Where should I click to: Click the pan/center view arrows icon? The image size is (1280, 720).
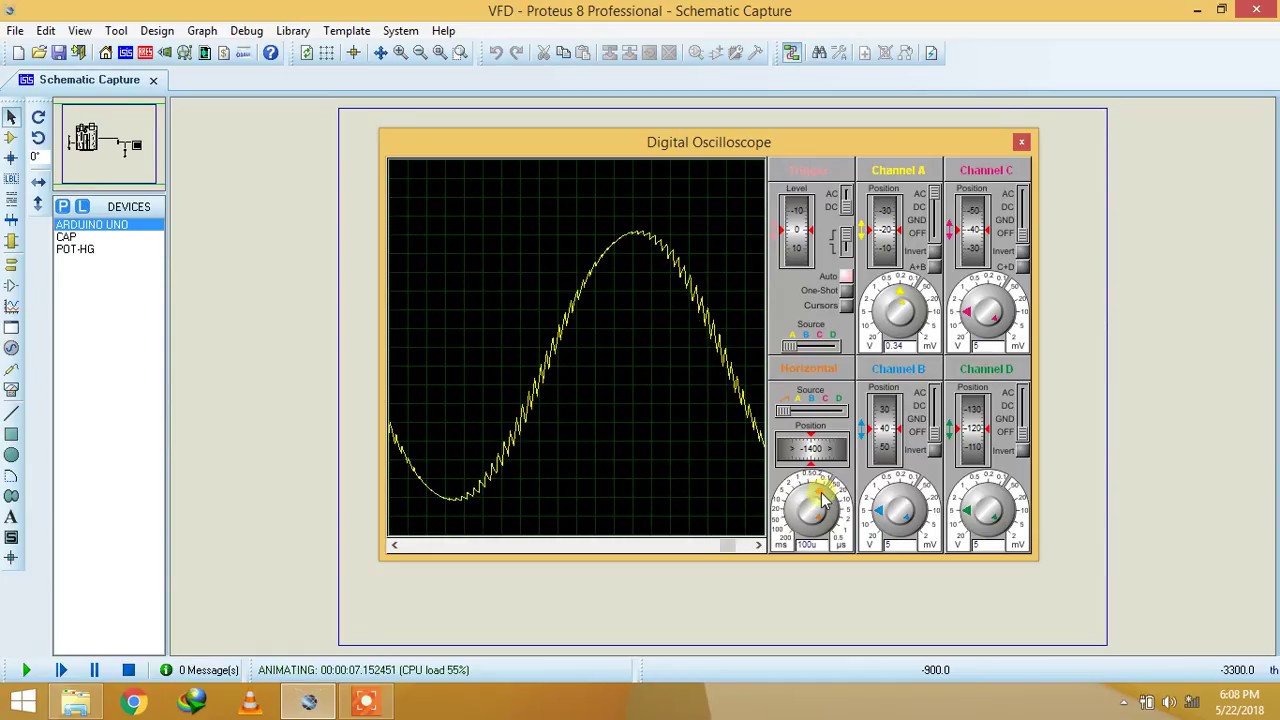pyautogui.click(x=380, y=53)
